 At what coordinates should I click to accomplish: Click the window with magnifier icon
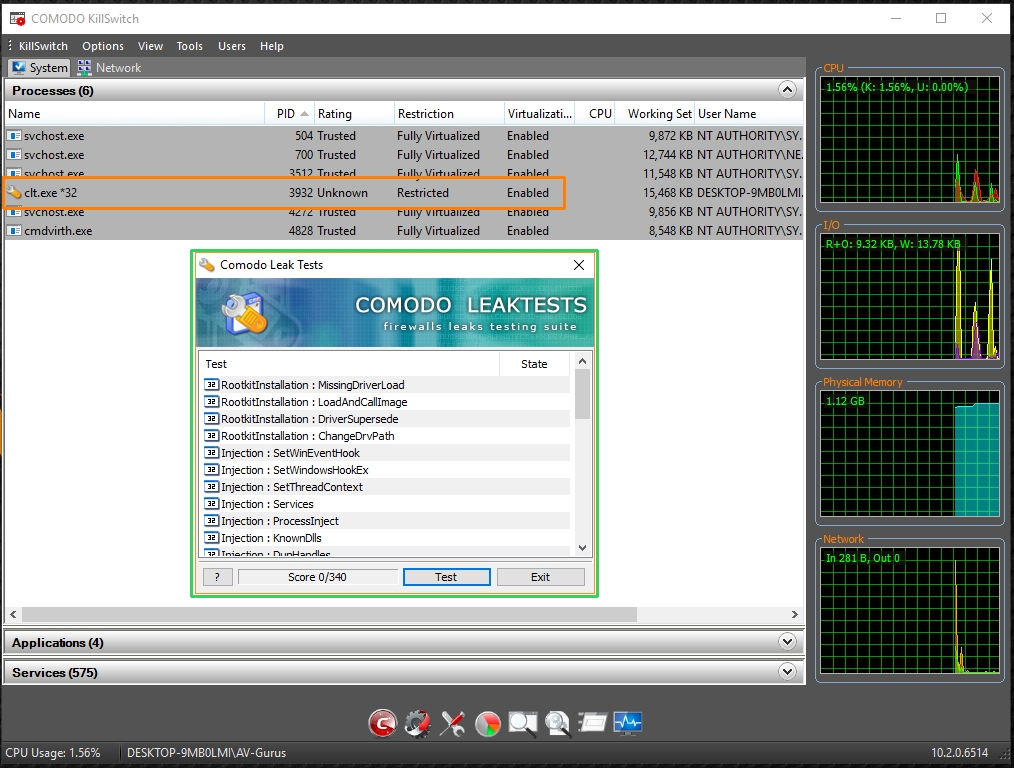[522, 723]
